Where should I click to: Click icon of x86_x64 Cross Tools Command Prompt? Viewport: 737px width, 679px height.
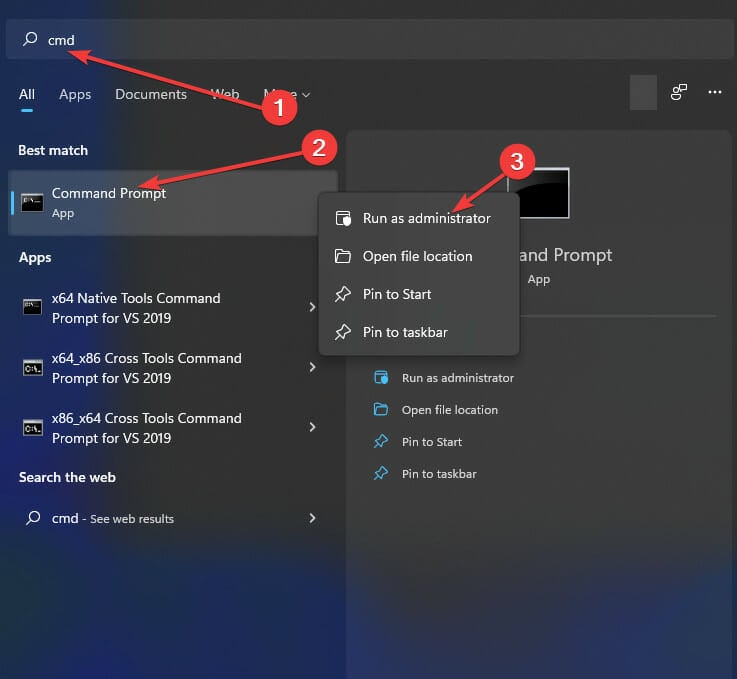pyautogui.click(x=32, y=428)
